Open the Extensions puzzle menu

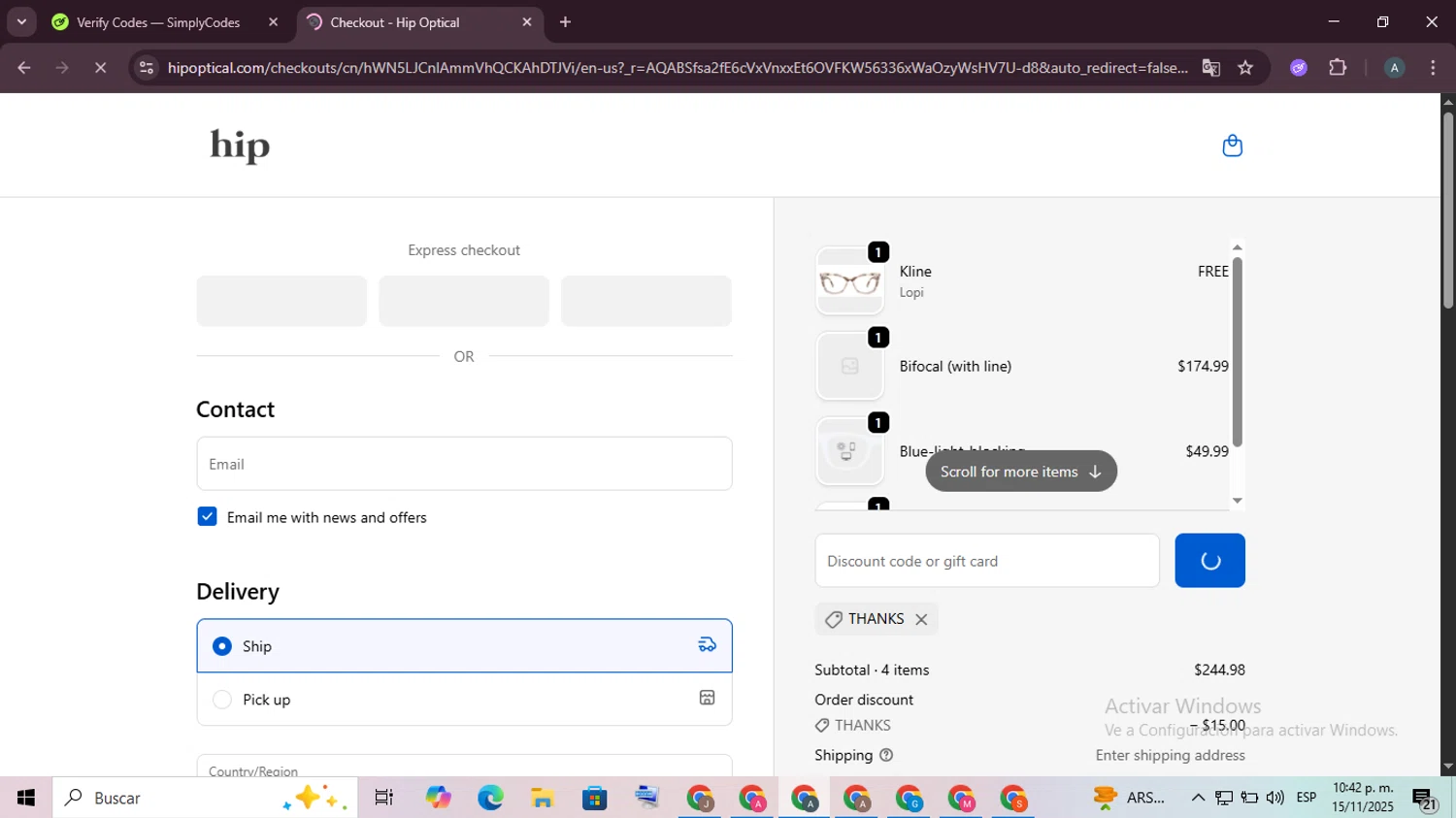click(x=1338, y=68)
